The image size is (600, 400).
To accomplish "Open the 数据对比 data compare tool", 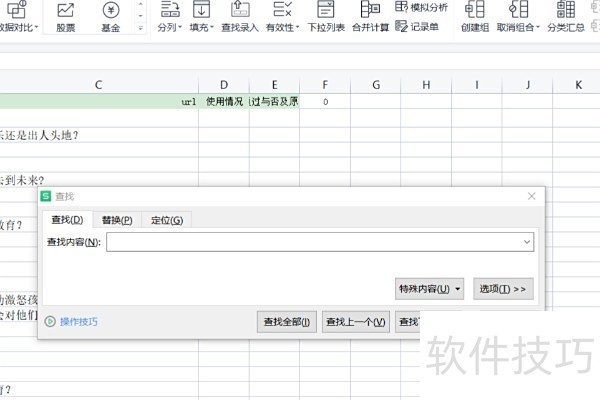I will pyautogui.click(x=18, y=16).
